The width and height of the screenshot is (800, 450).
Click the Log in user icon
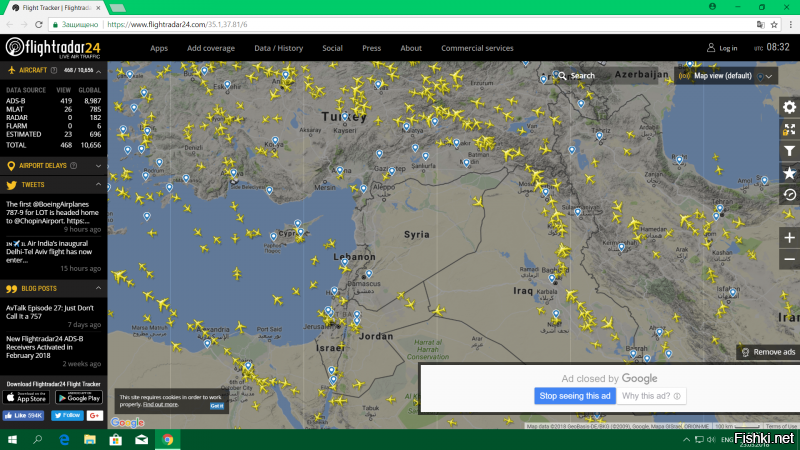711,48
